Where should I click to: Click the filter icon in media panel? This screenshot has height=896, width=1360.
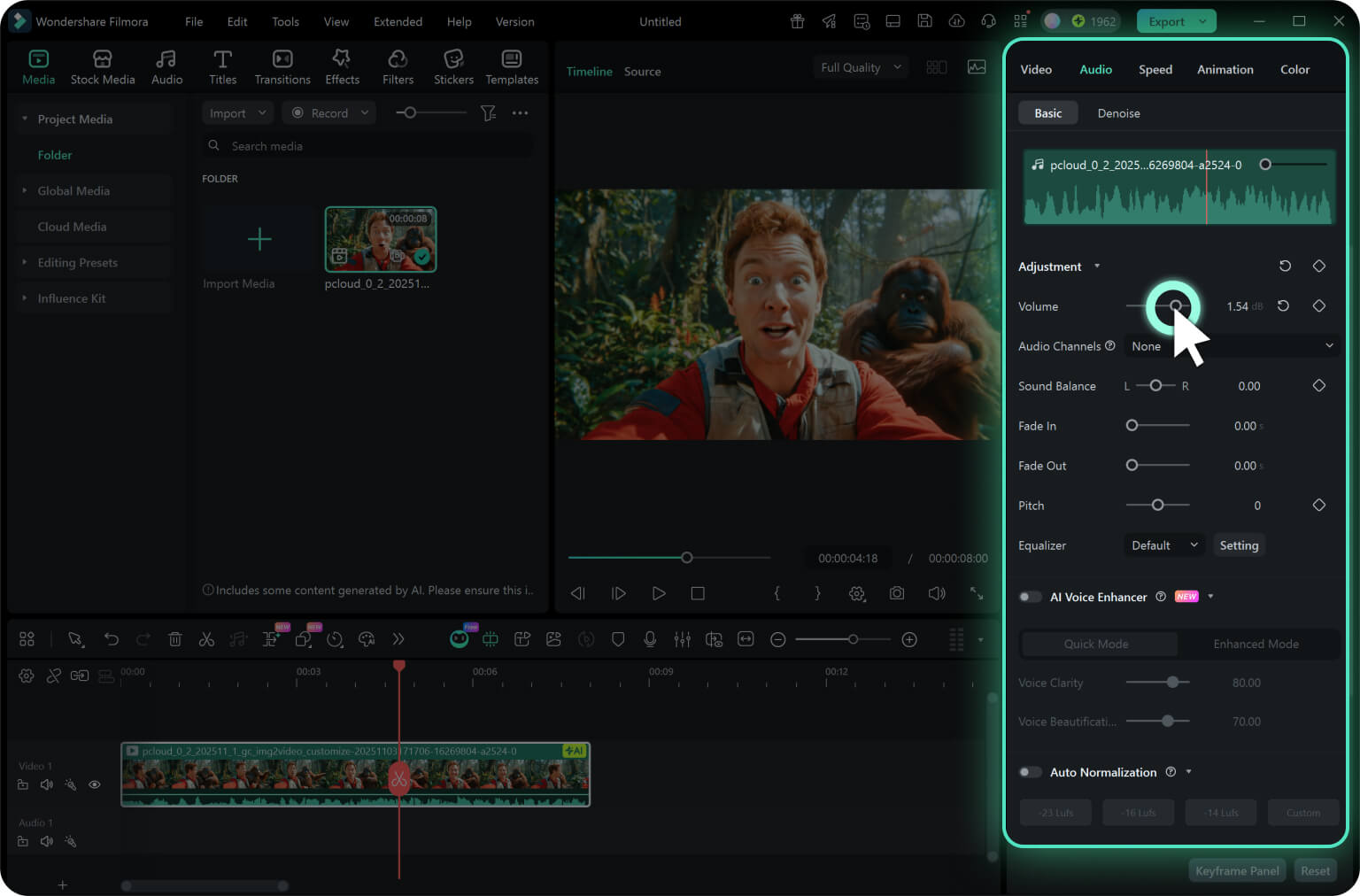pyautogui.click(x=488, y=113)
